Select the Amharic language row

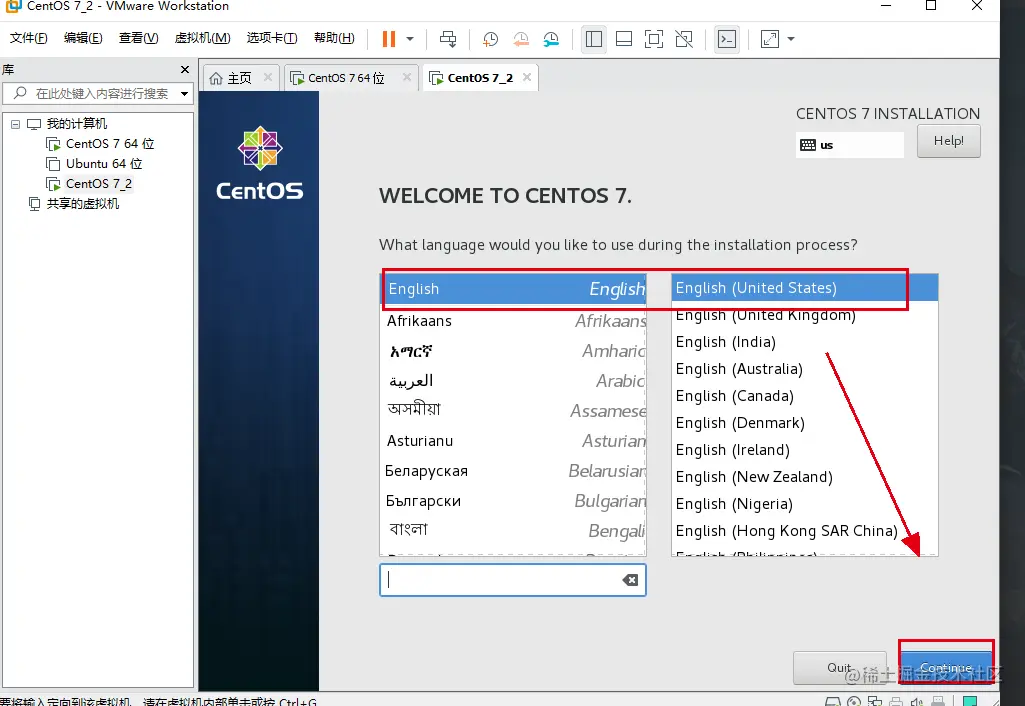pos(515,351)
